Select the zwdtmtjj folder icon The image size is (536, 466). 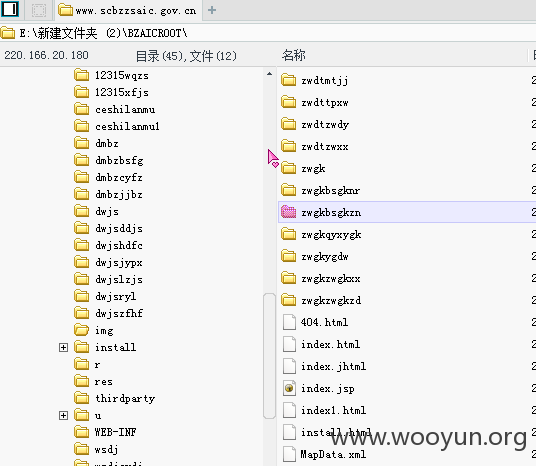289,80
